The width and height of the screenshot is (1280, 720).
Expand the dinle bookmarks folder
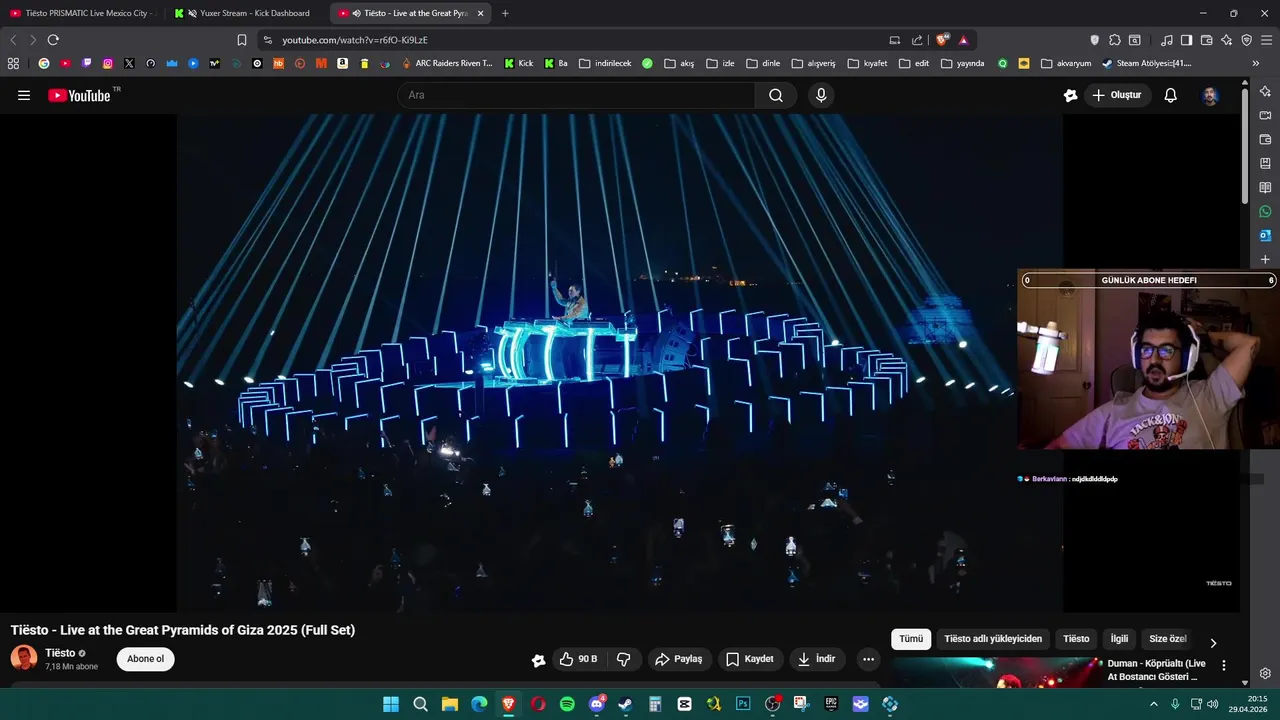(x=763, y=63)
